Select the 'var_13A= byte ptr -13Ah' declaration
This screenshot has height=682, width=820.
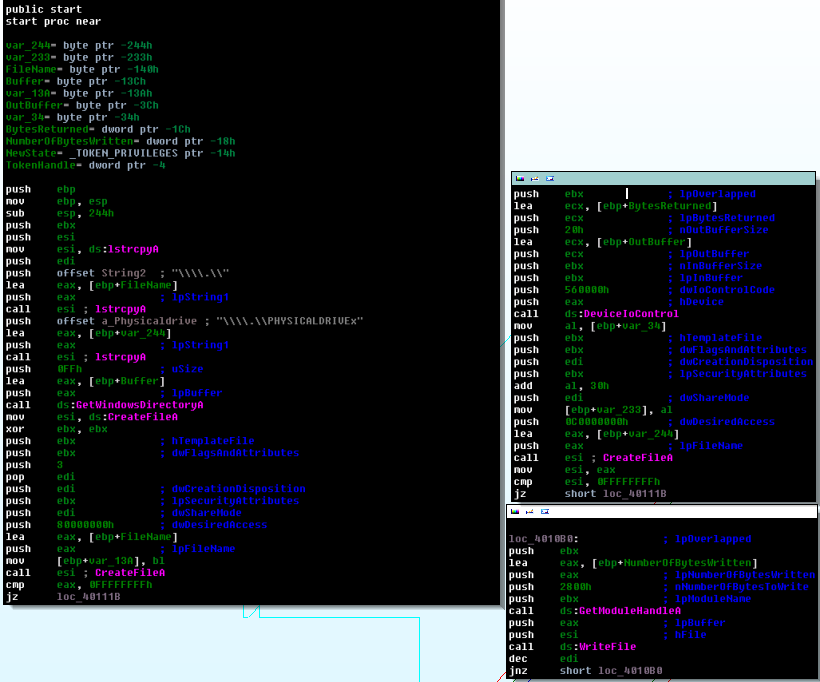click(x=79, y=94)
